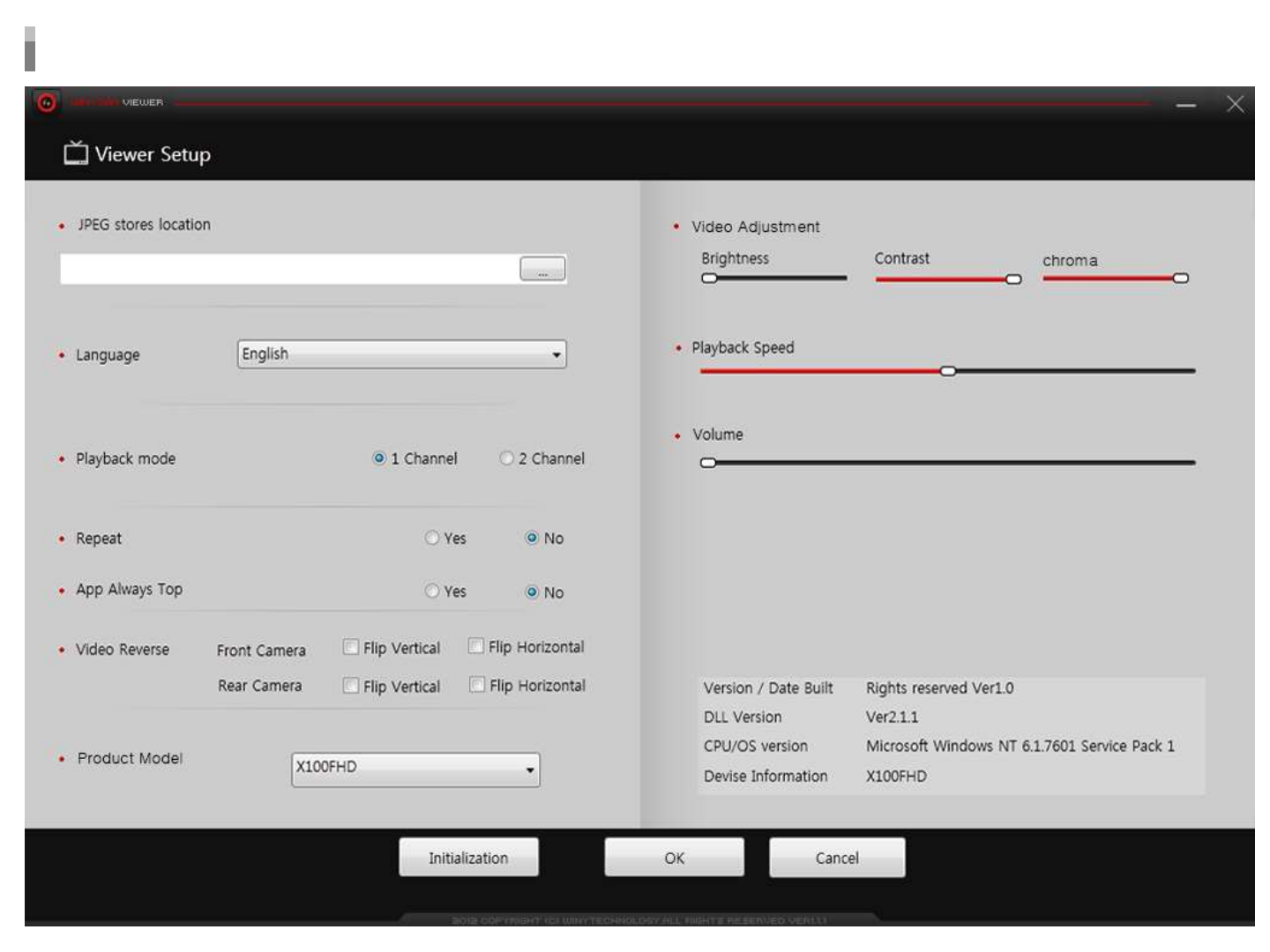The width and height of the screenshot is (1270, 952).
Task: Click the 'JPEG stores location' label
Action: [144, 225]
